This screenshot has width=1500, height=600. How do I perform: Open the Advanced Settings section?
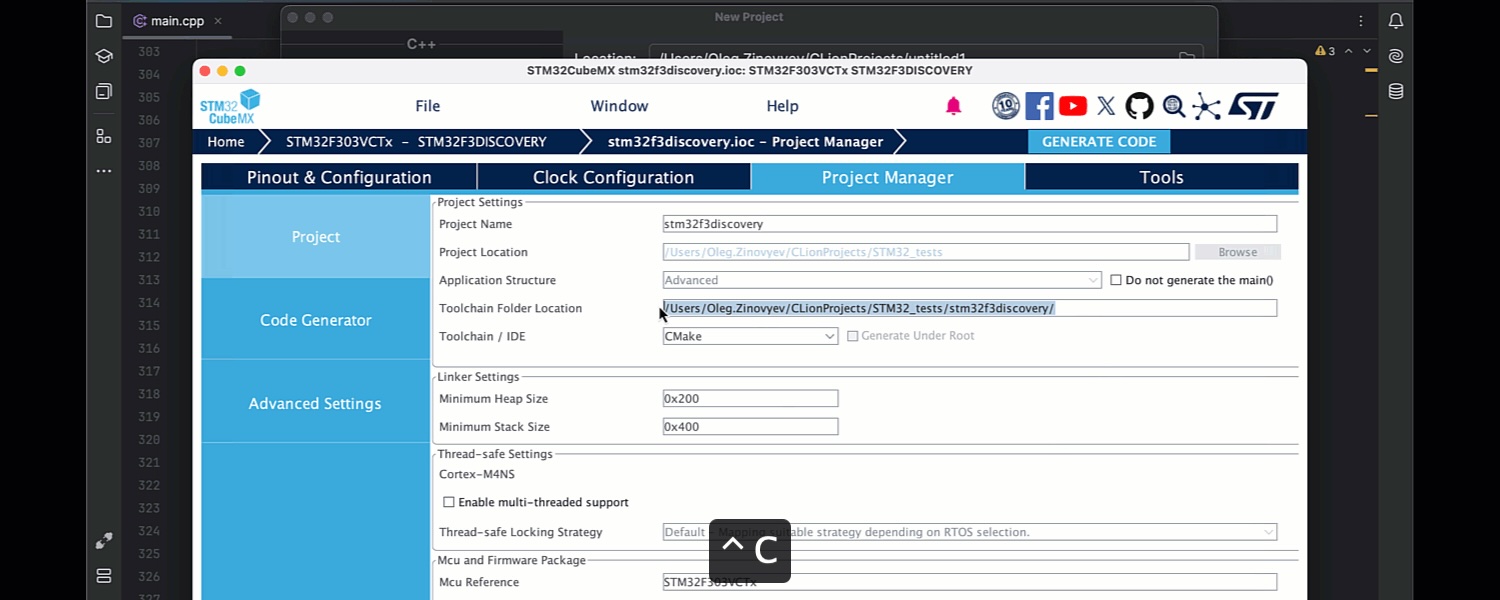(316, 403)
